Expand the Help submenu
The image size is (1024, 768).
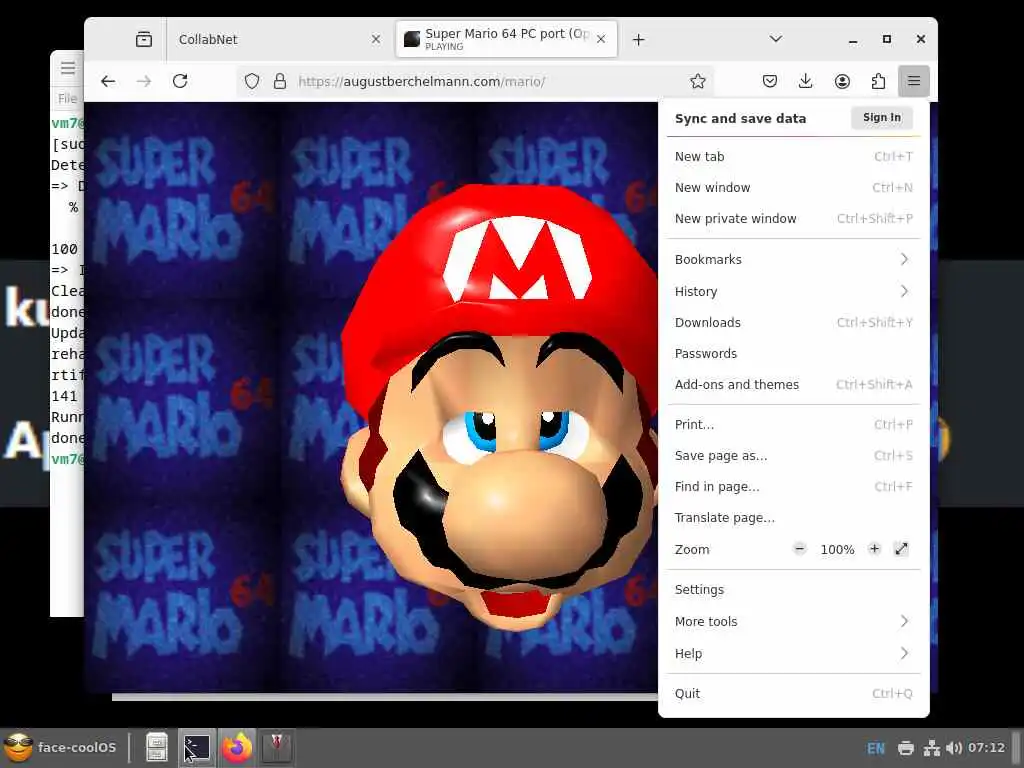(793, 653)
